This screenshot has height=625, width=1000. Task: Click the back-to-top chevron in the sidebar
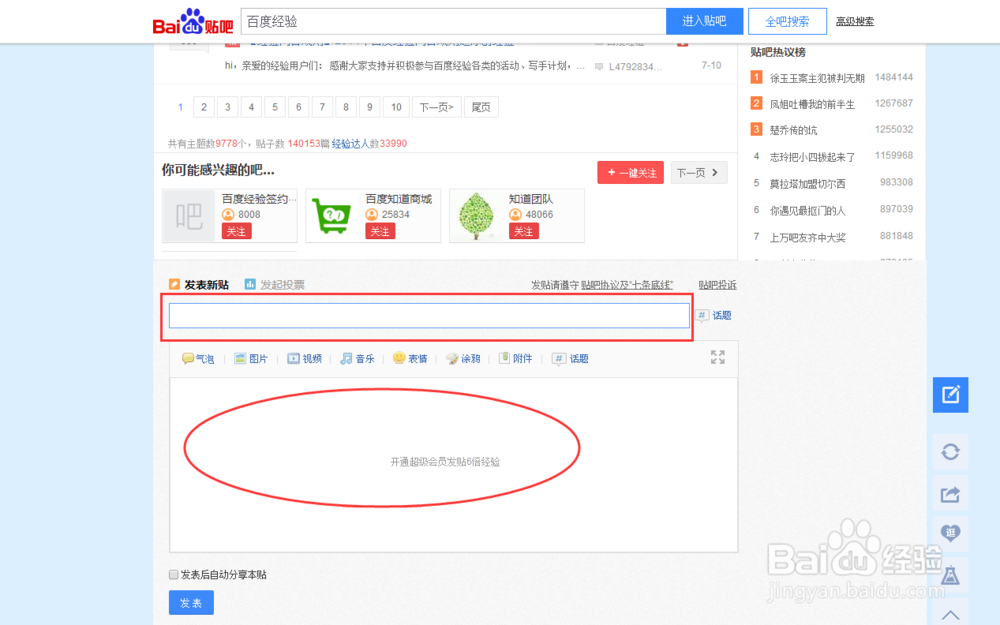tap(950, 613)
